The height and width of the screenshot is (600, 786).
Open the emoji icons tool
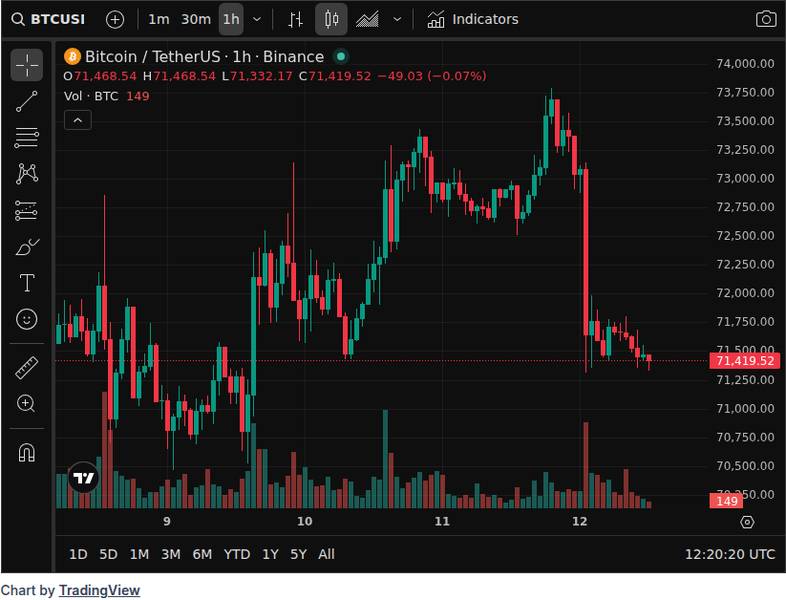[27, 319]
